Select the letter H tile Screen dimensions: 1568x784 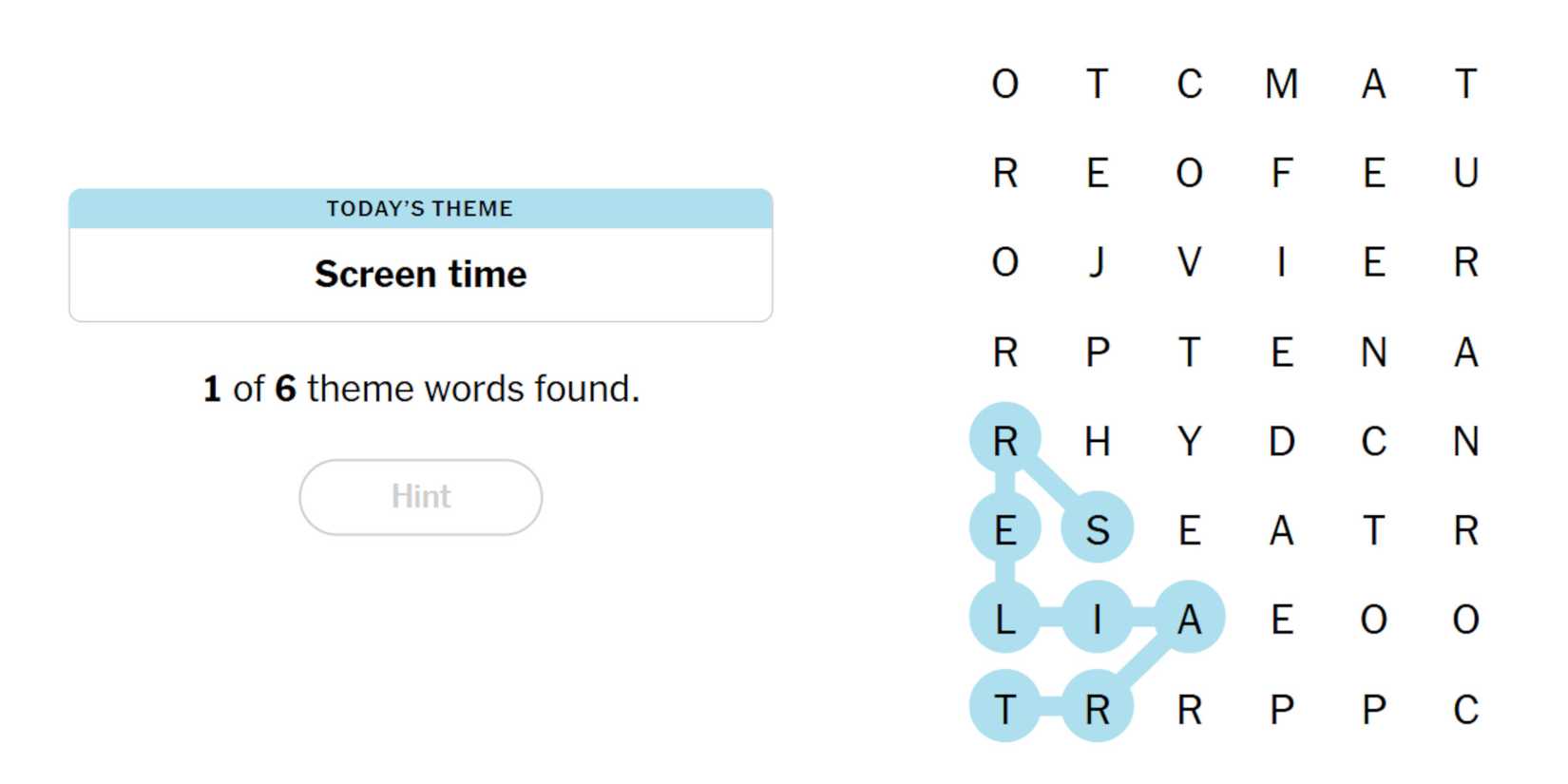[x=1098, y=442]
